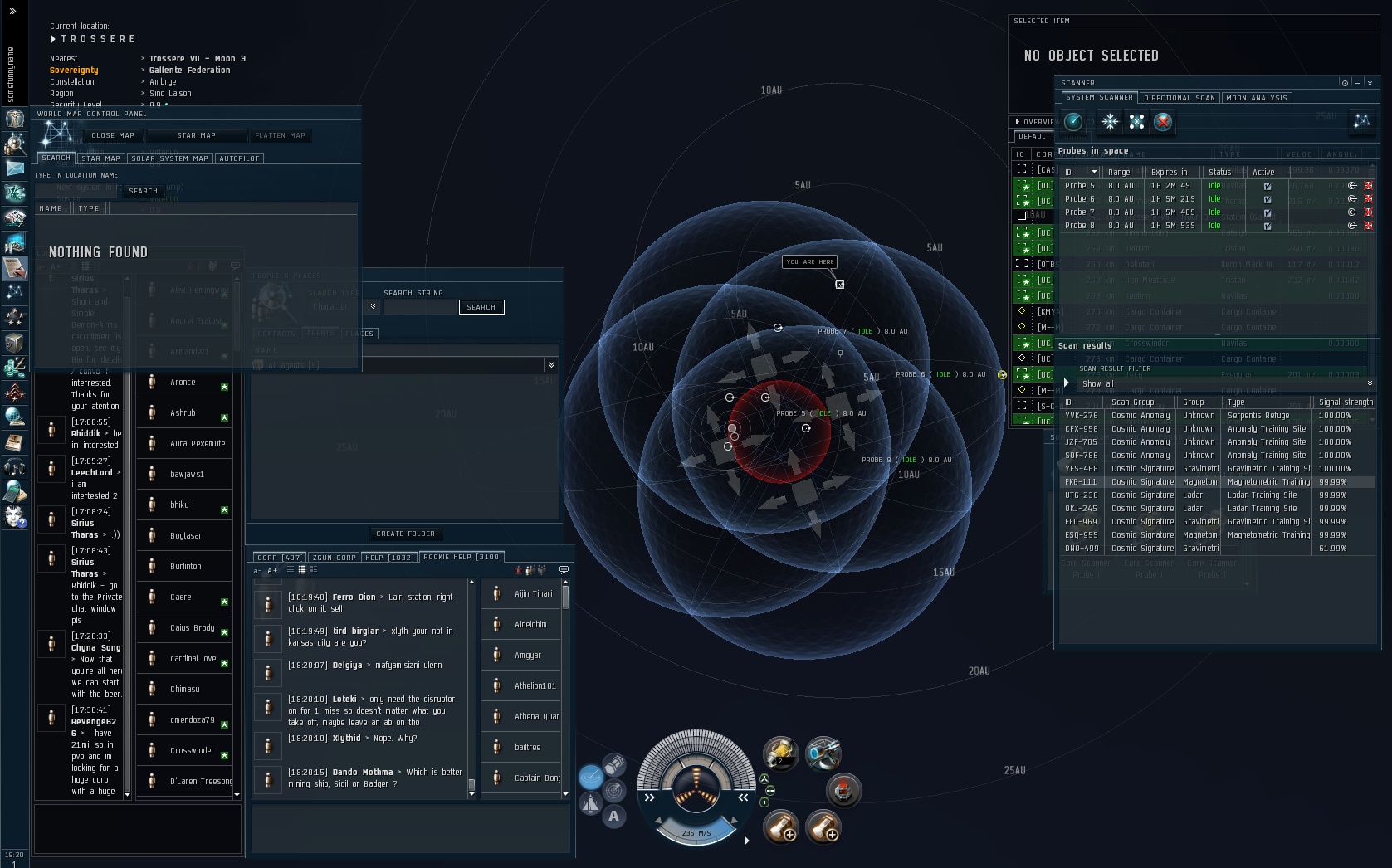
Task: Click the snowflake-shaped probe icon in Scanner toolbar
Action: click(x=1110, y=122)
